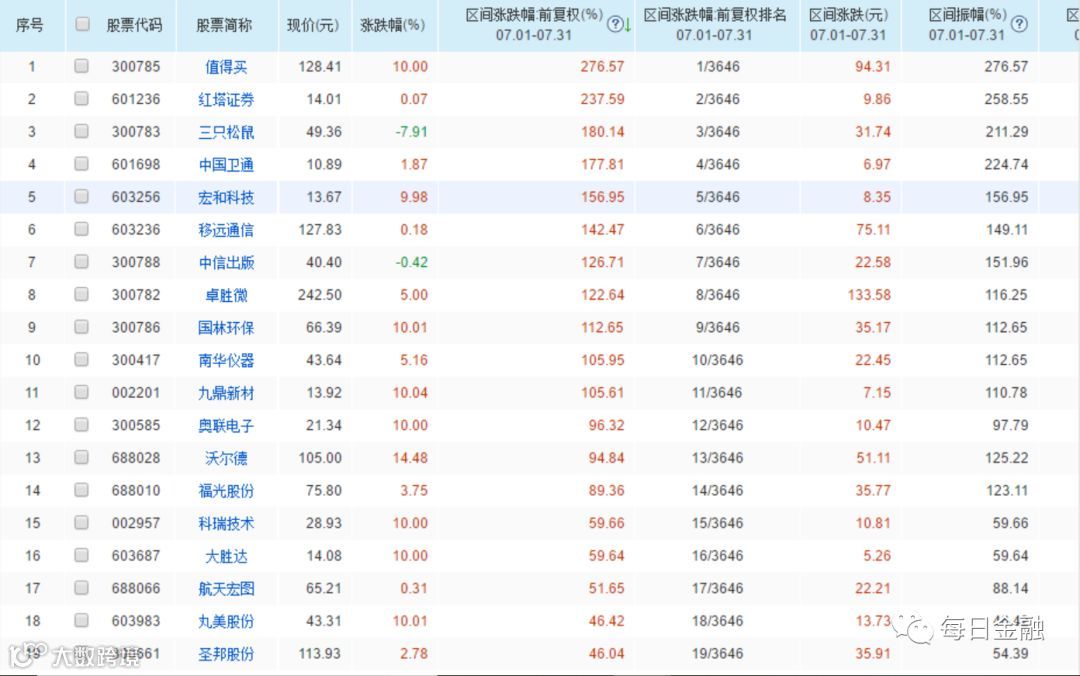Viewport: 1080px width, 676px height.
Task: Click interval change value 133.58
Action: 869,294
